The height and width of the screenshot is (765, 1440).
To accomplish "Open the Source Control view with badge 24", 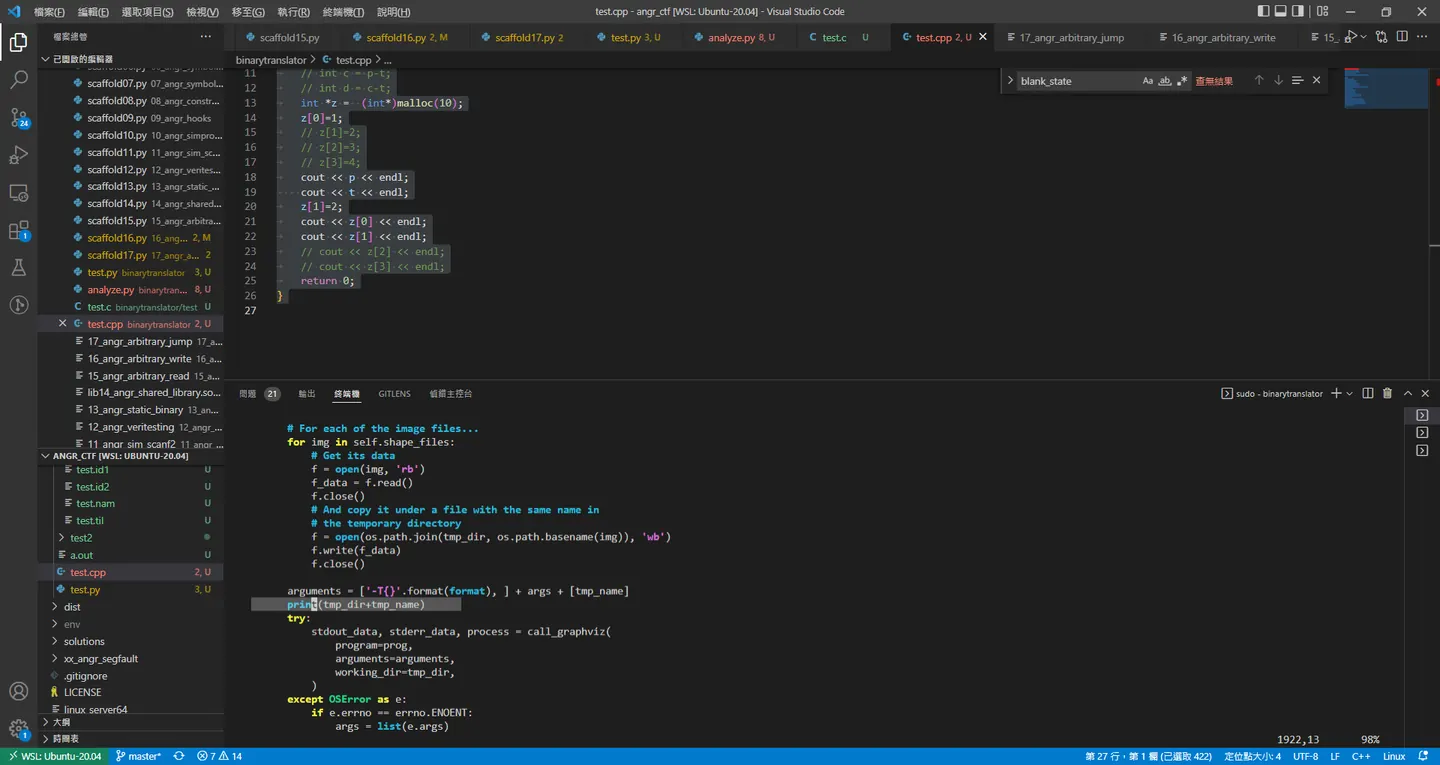I will point(18,118).
